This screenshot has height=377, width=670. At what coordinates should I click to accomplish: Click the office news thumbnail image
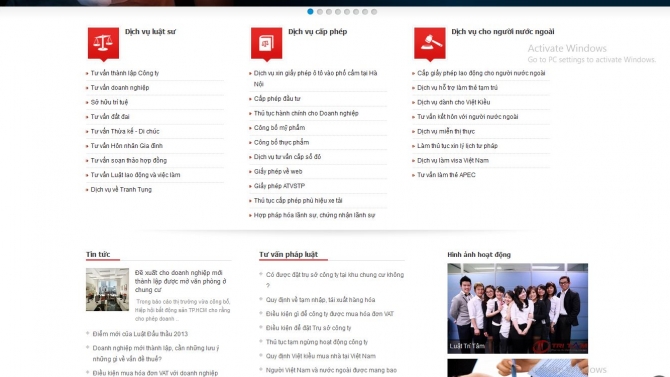pyautogui.click(x=107, y=289)
